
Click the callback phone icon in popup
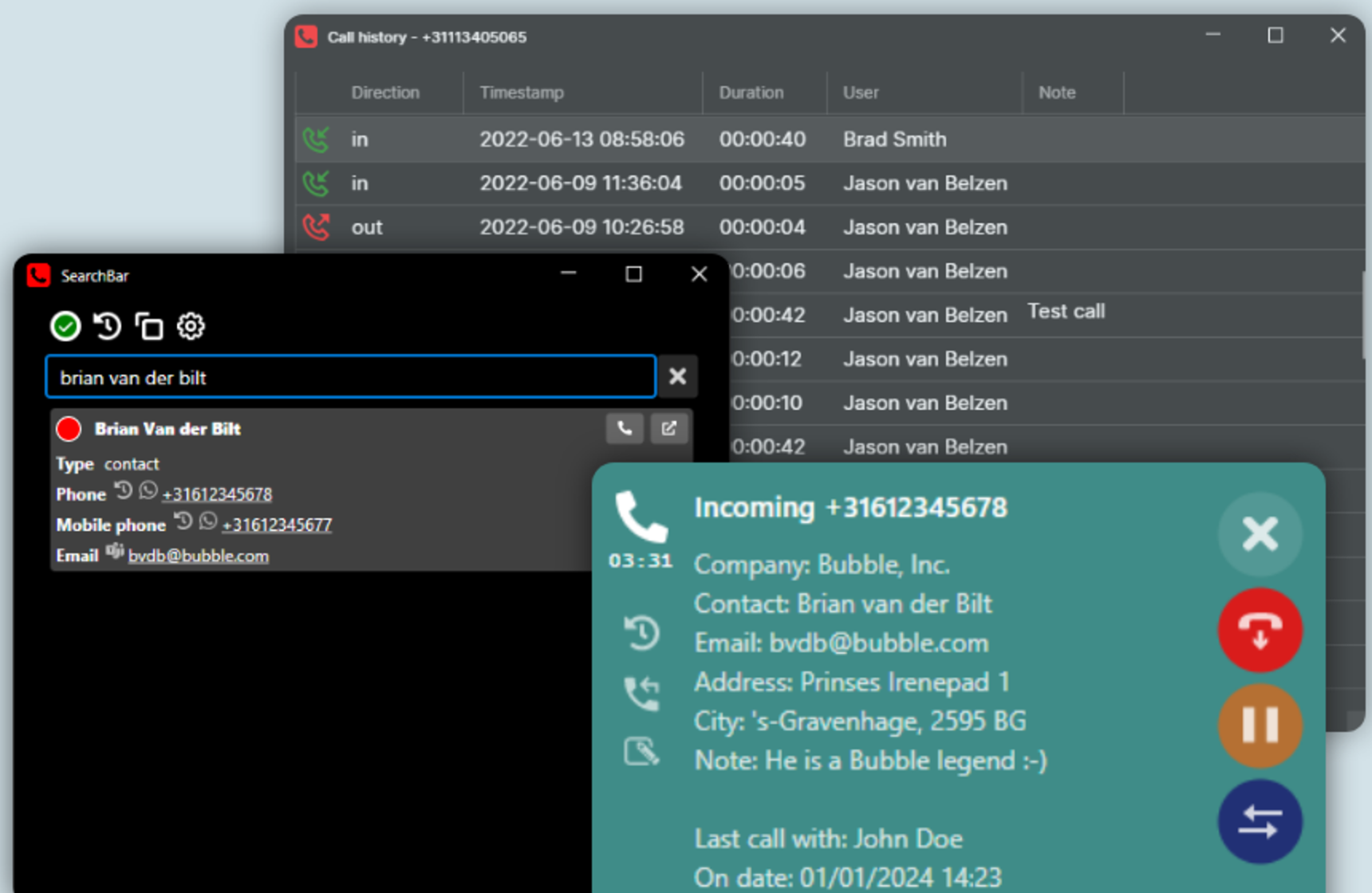(x=641, y=692)
